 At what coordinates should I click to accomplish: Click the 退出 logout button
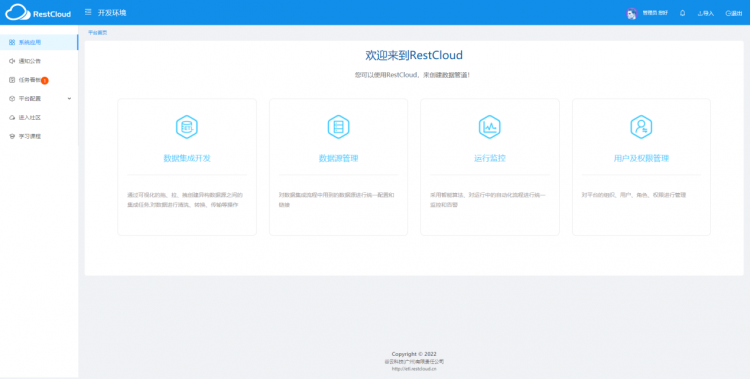coord(734,13)
